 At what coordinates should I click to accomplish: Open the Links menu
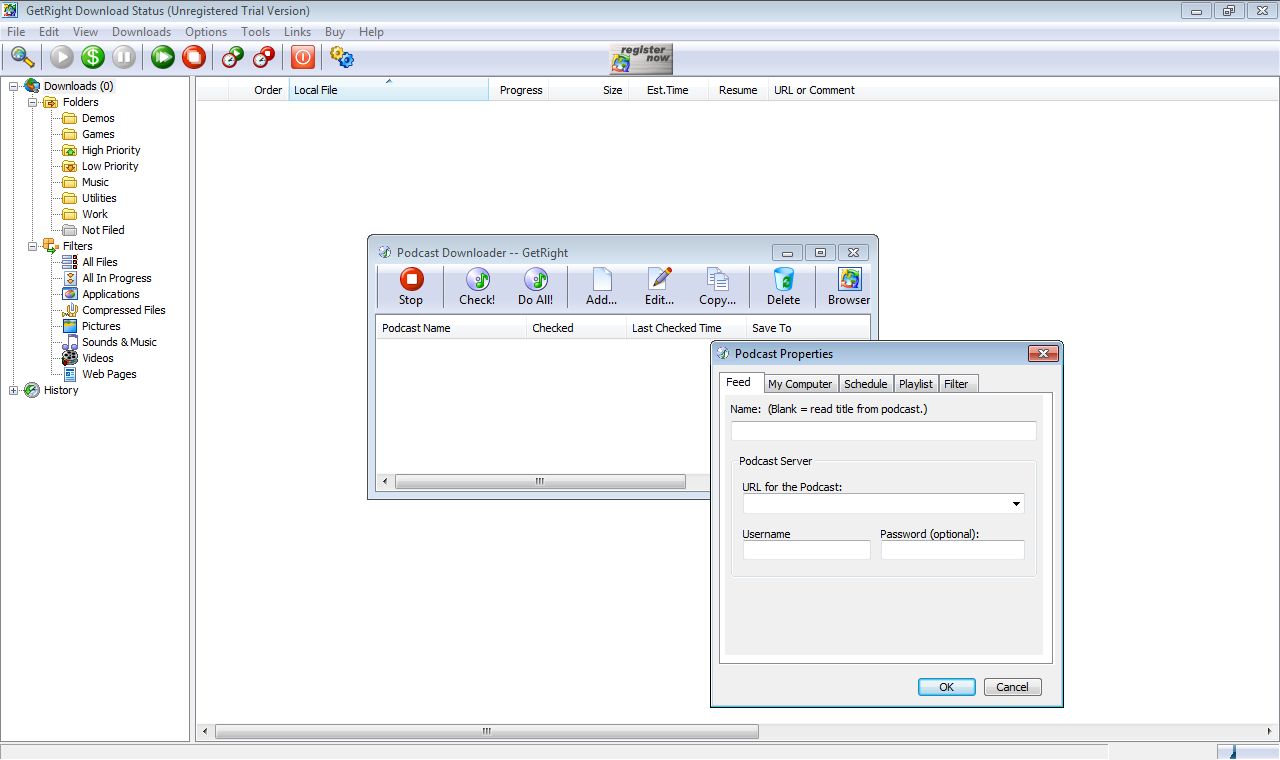click(297, 32)
